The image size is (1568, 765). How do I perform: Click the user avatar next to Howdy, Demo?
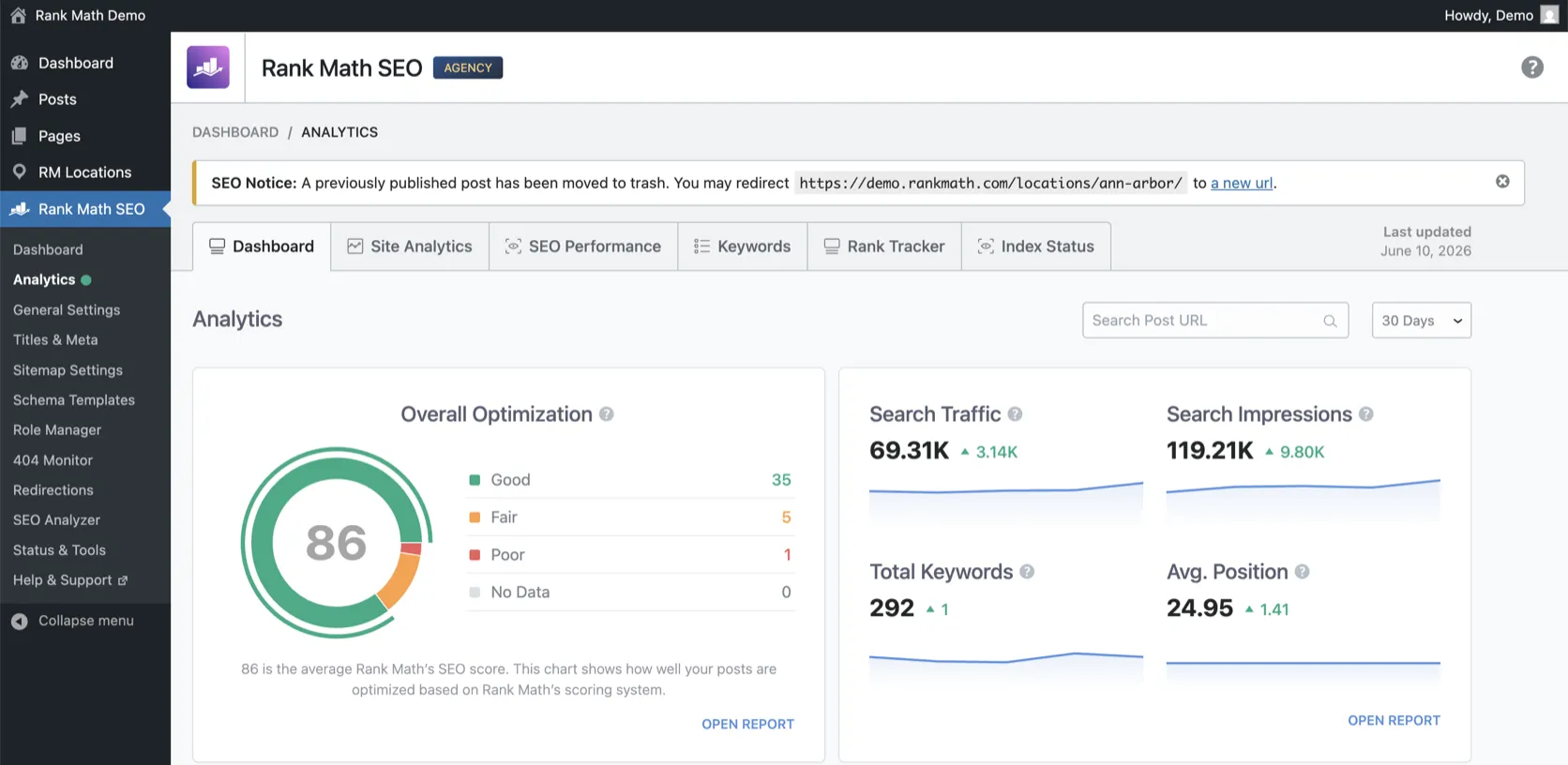1549,15
